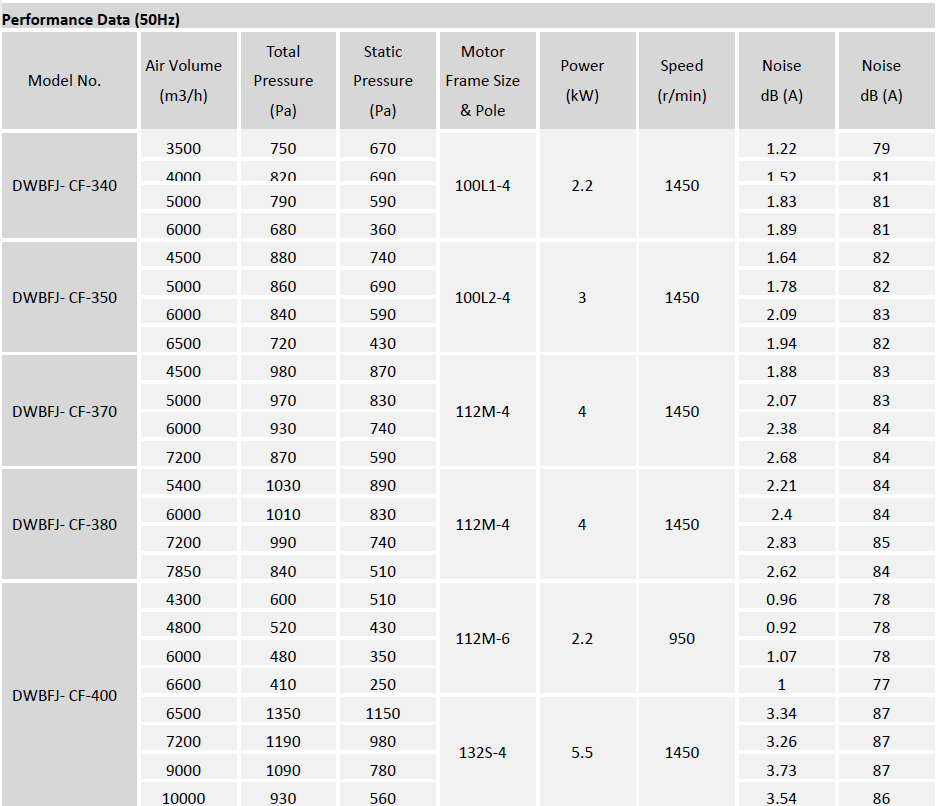This screenshot has height=806, width=941.
Task: Select the 5.5 power value cell
Action: click(582, 752)
